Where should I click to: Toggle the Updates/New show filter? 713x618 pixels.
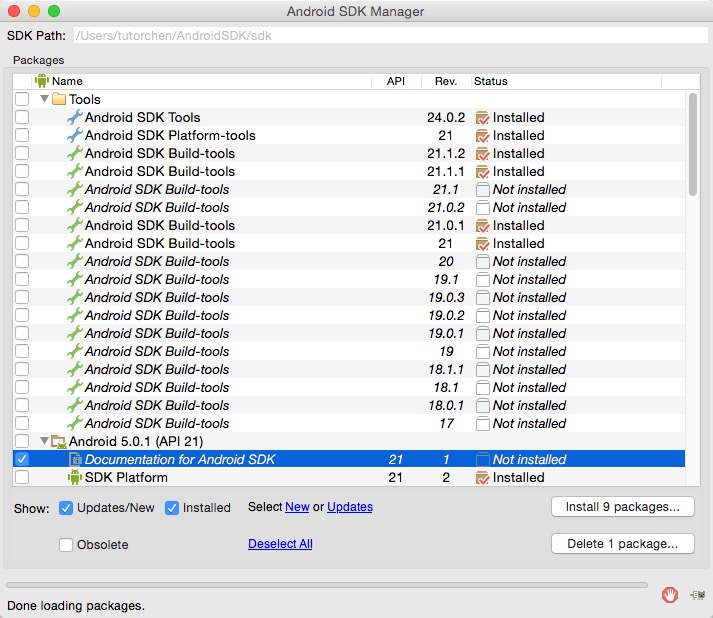tap(66, 508)
